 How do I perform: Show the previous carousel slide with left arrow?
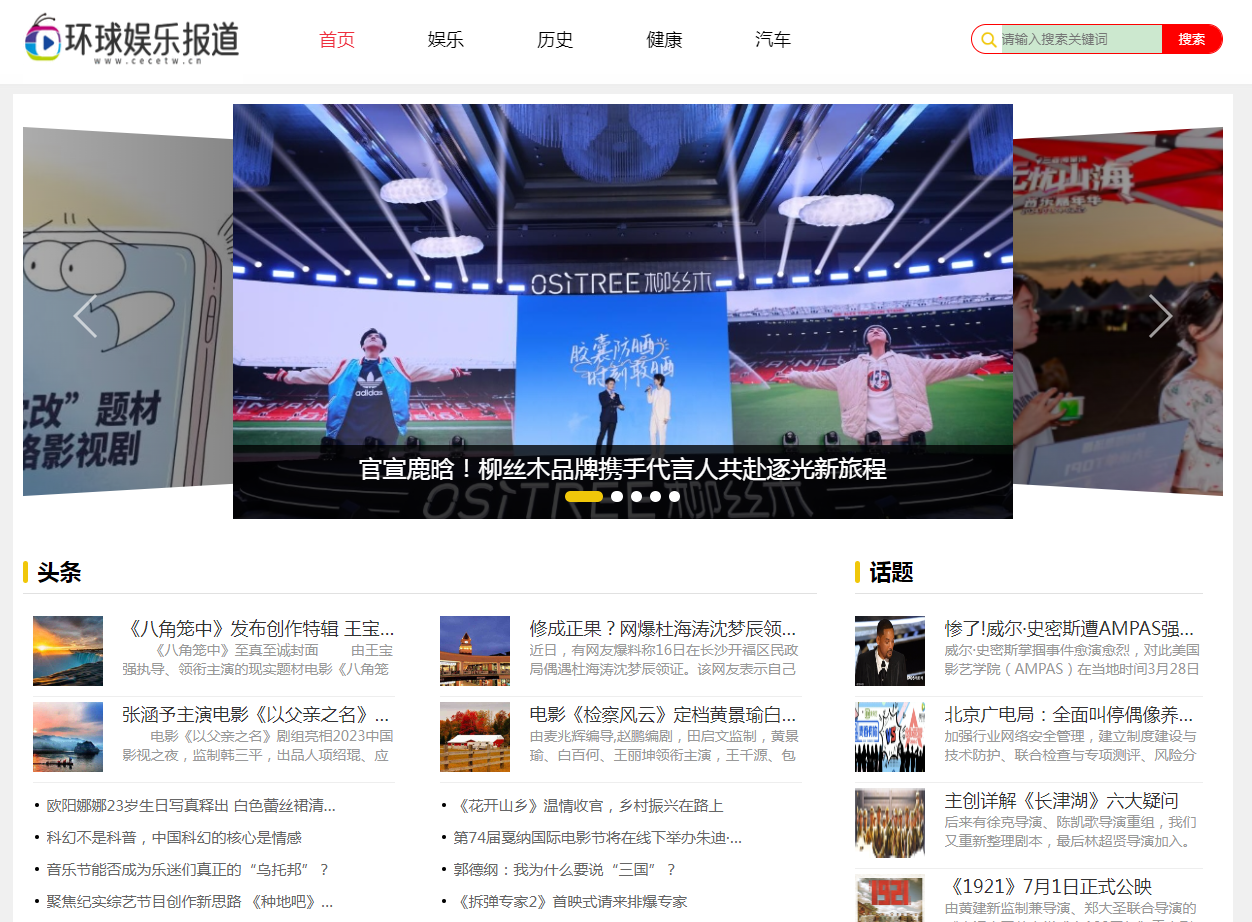[86, 316]
